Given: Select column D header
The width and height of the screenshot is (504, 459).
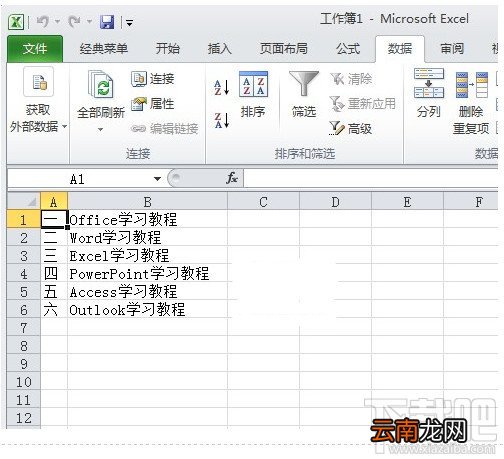Looking at the screenshot, I should [335, 202].
